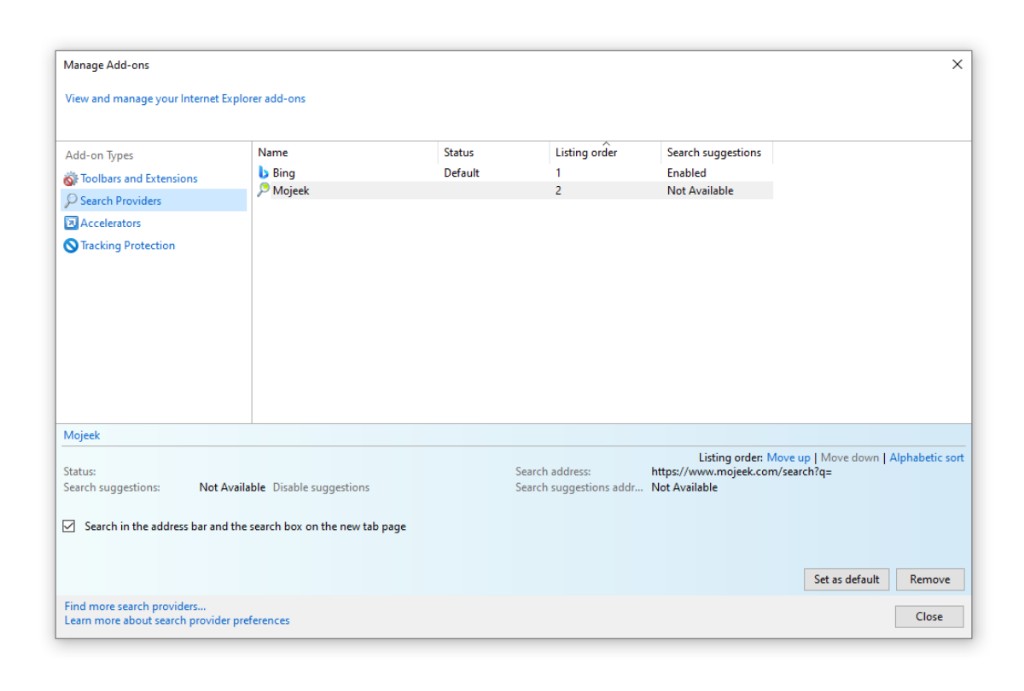
Task: Switch to Accelerators add-on type
Action: click(x=110, y=223)
